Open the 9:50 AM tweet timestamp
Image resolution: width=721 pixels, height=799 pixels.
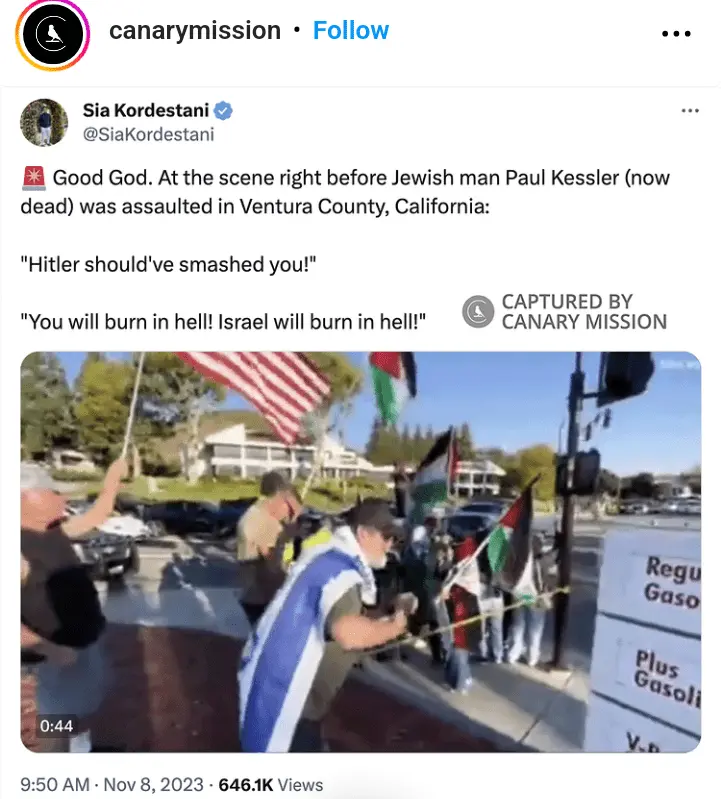coord(55,785)
